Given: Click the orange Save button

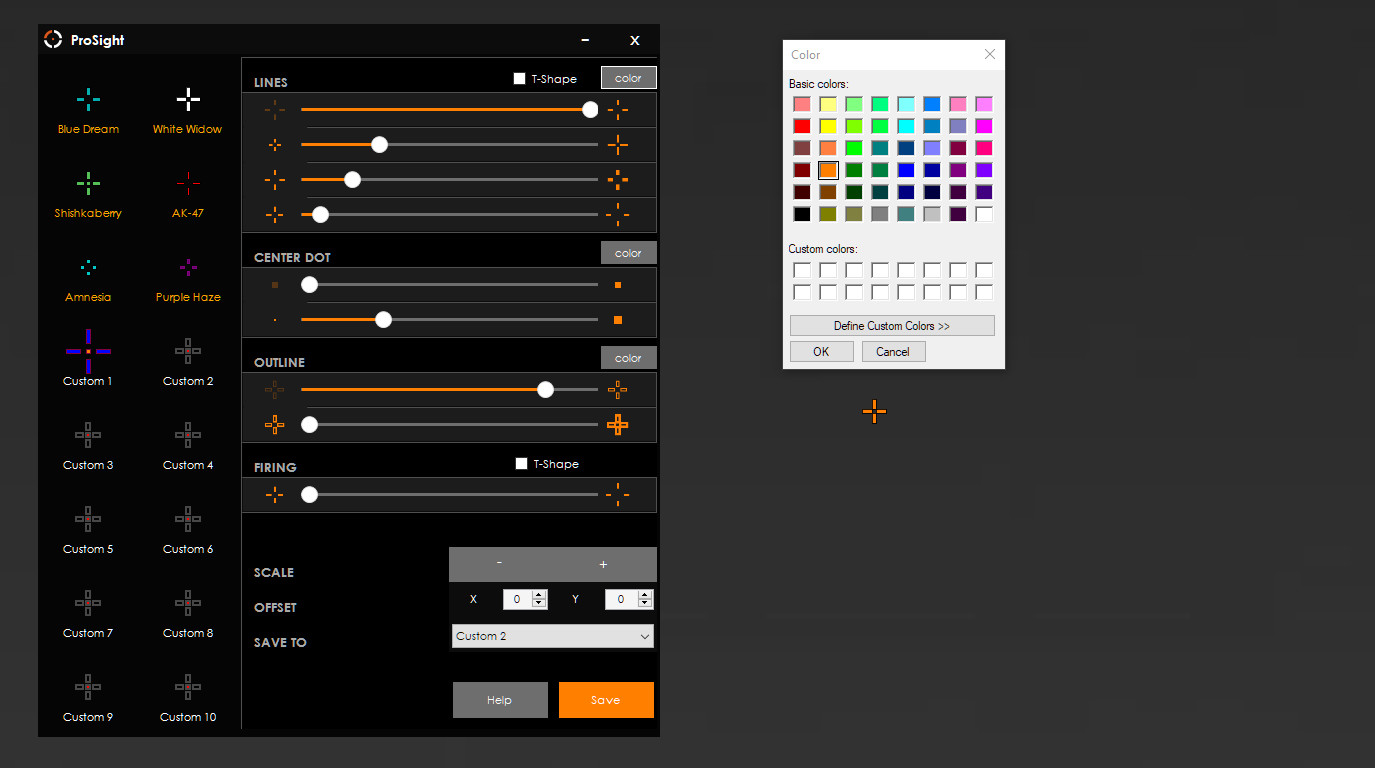Looking at the screenshot, I should point(606,700).
